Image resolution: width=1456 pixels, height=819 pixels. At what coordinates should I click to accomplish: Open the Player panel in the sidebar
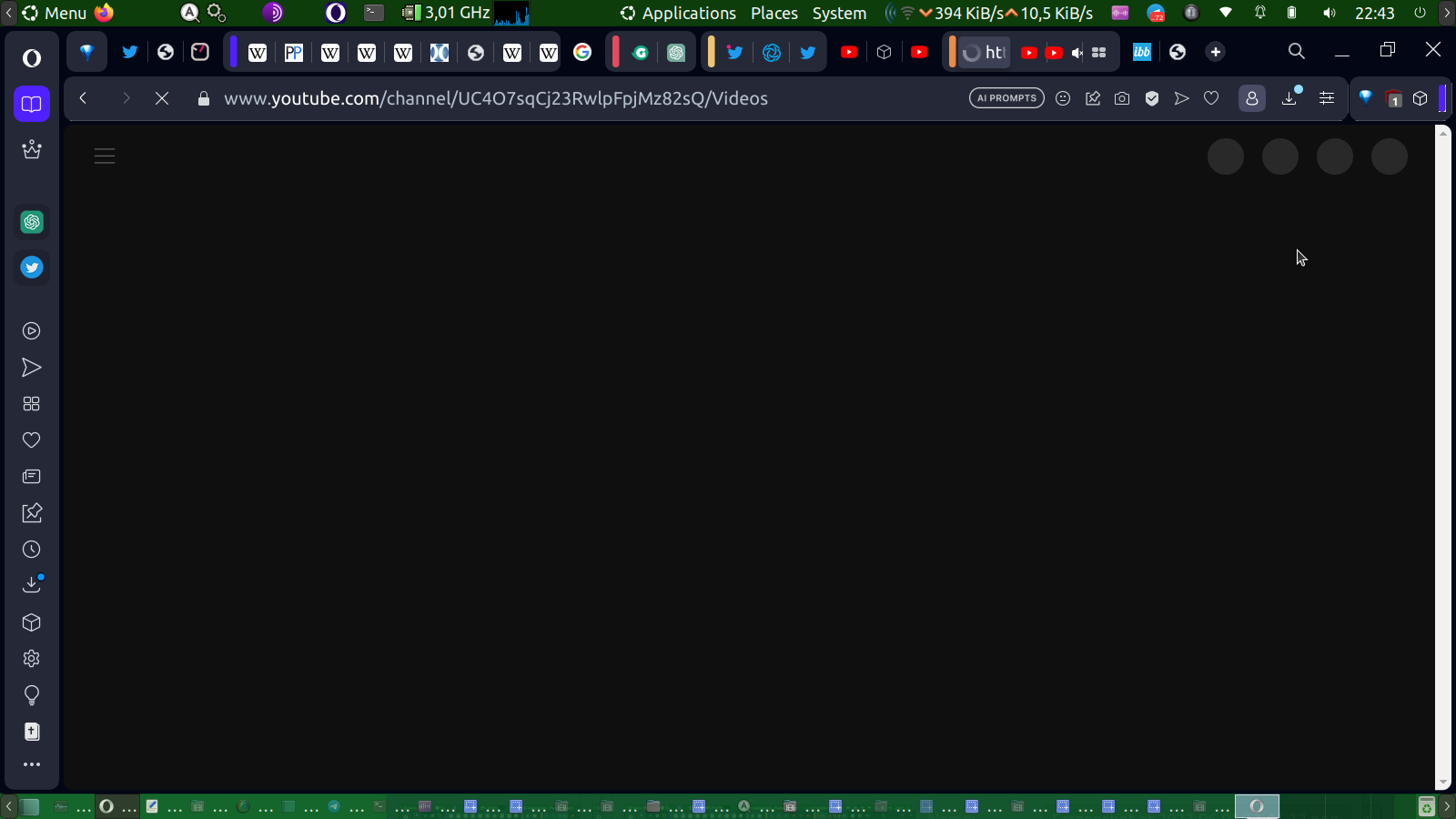pyautogui.click(x=32, y=331)
